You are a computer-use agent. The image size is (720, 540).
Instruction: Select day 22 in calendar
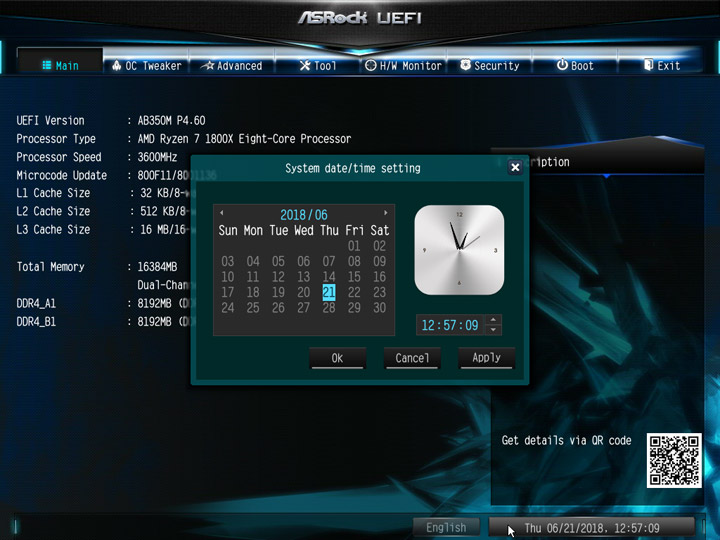[354, 292]
